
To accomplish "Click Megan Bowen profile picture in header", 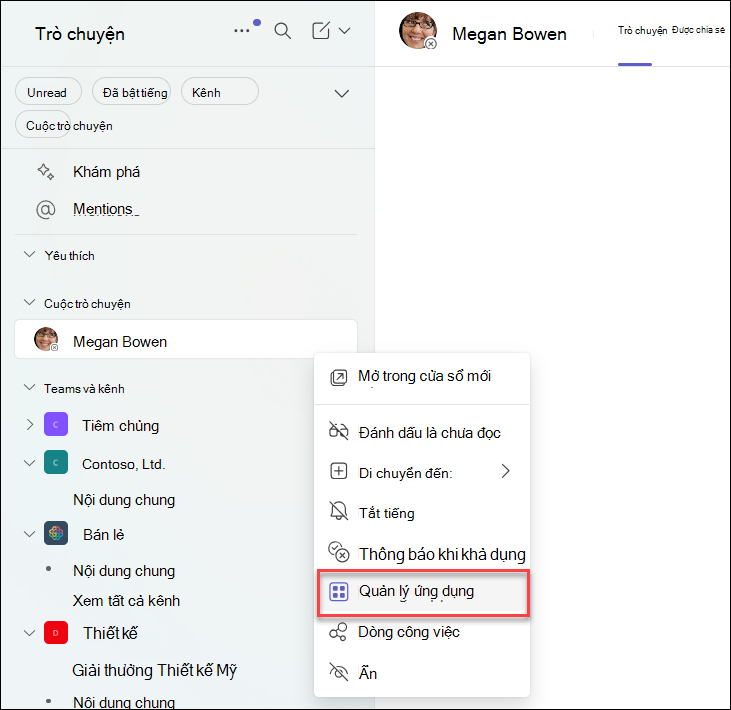I will [418, 30].
